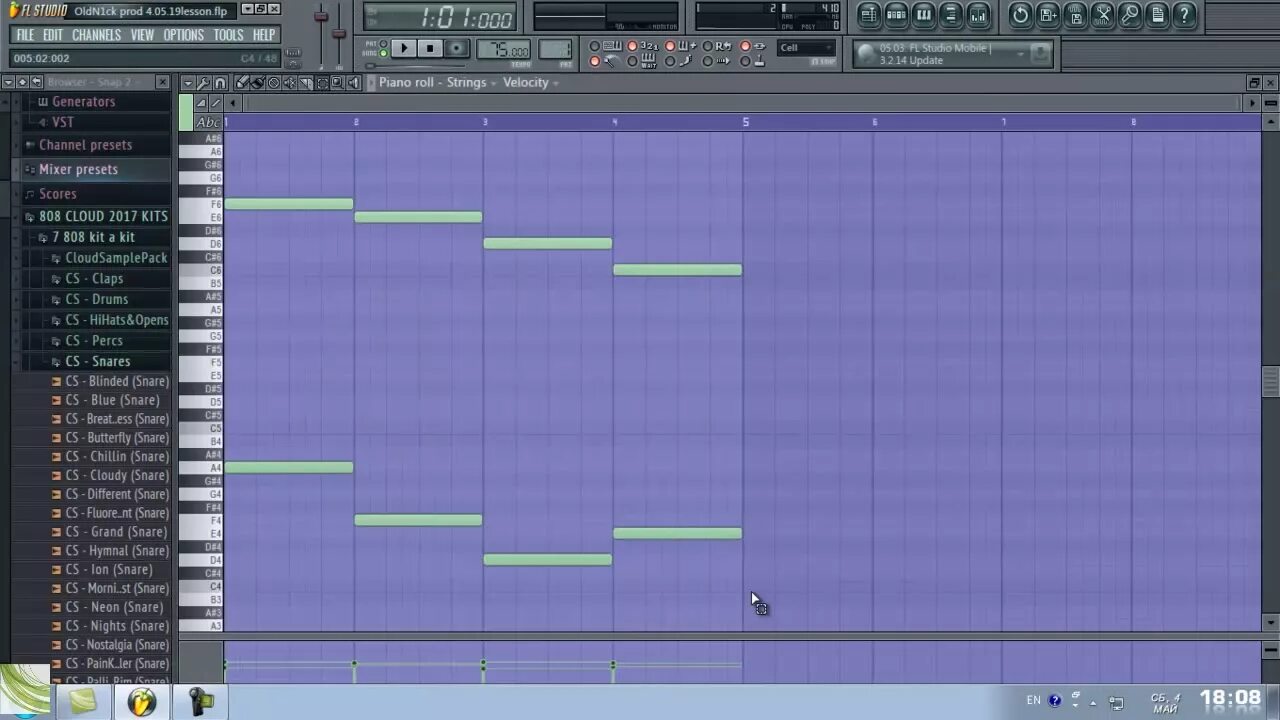Open the Mixer window icon
Image resolution: width=1280 pixels, height=720 pixels.
[x=979, y=14]
